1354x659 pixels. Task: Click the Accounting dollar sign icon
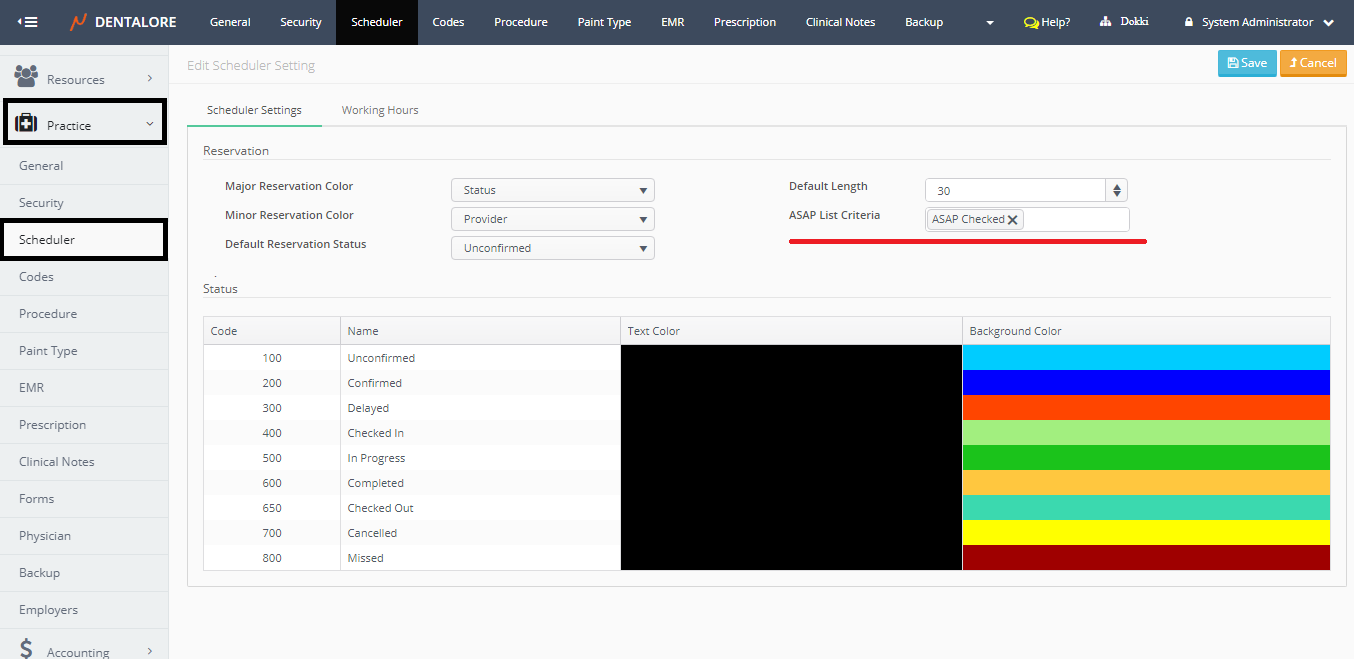27,650
